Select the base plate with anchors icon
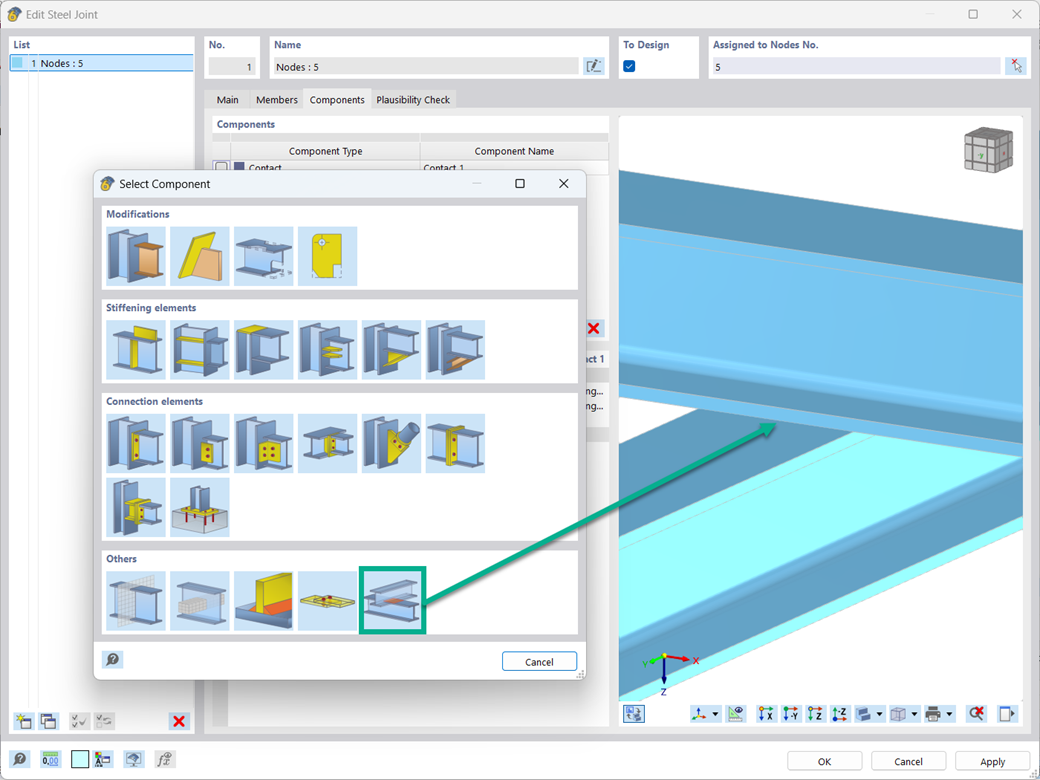The image size is (1040, 780). point(200,507)
